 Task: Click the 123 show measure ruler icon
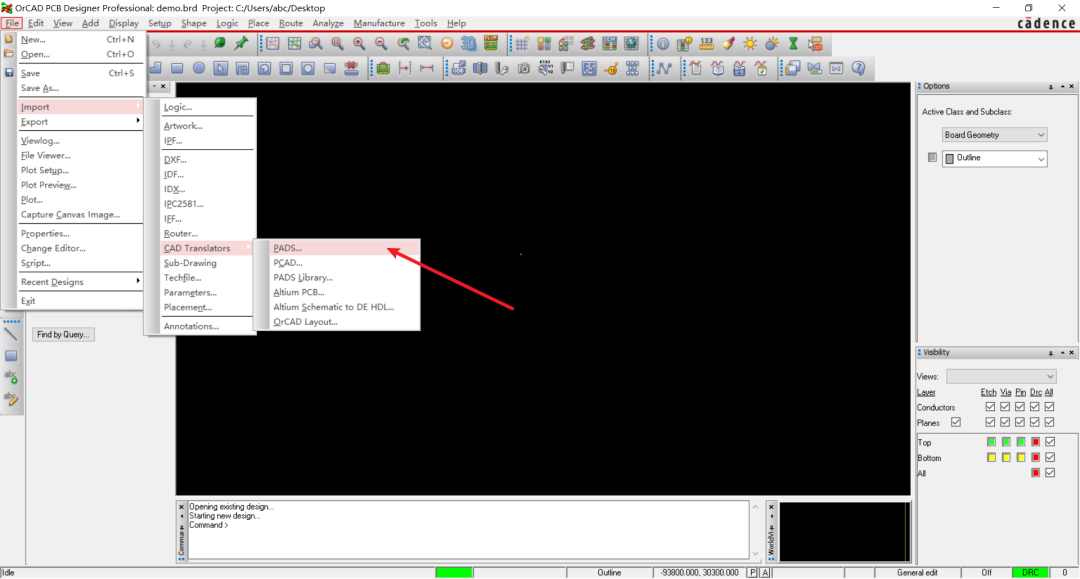pyautogui.click(x=707, y=44)
